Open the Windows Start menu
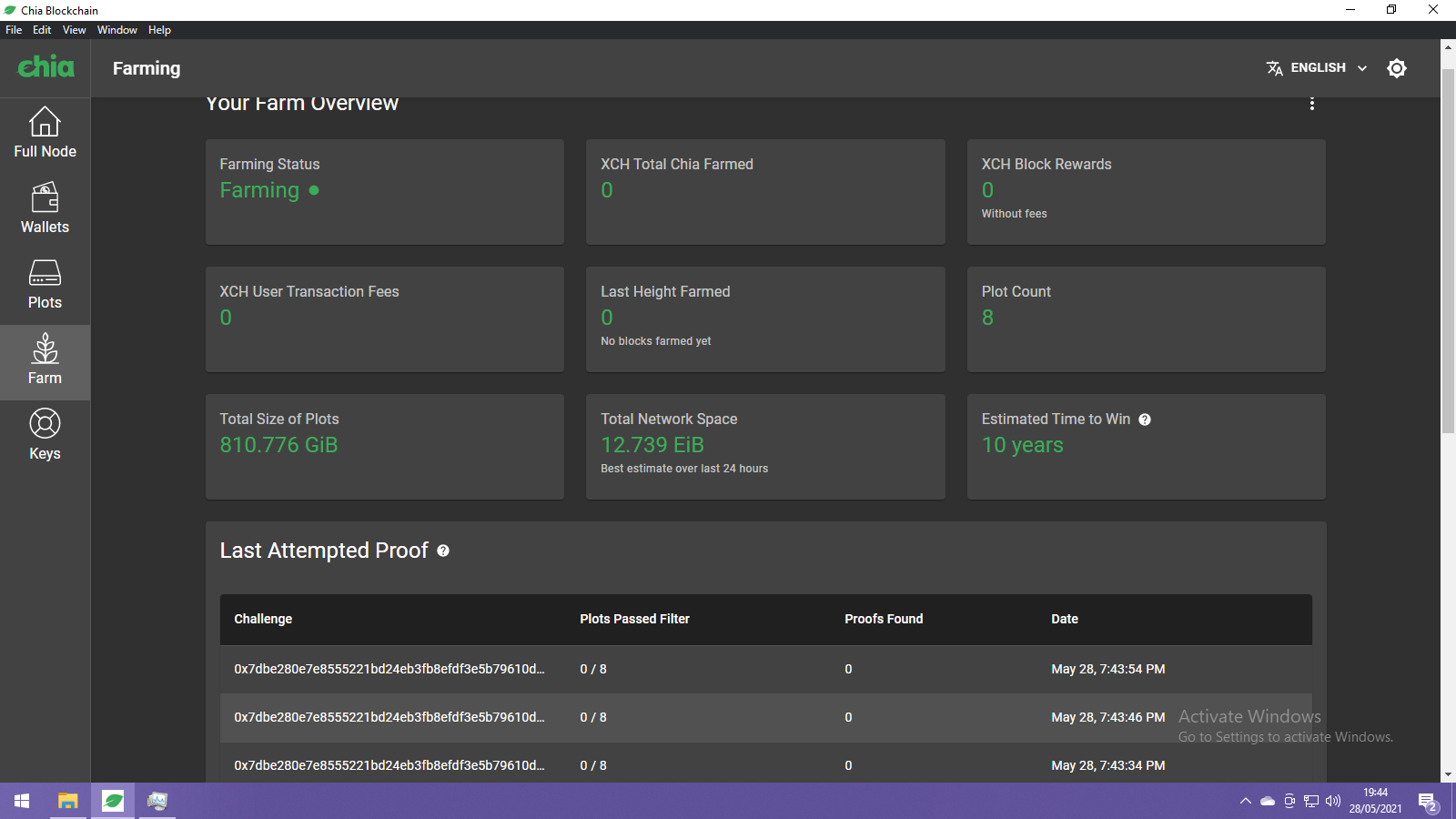The image size is (1456, 819). point(22,801)
